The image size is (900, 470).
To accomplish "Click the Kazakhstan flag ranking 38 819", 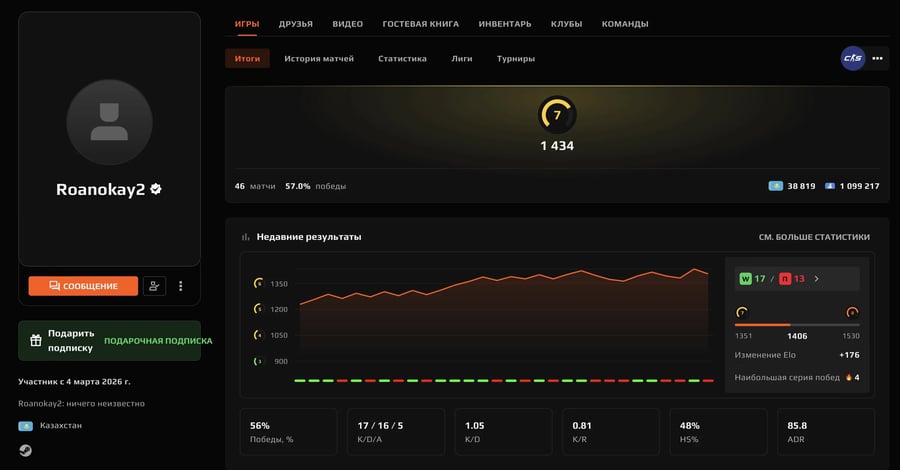I will coord(775,186).
